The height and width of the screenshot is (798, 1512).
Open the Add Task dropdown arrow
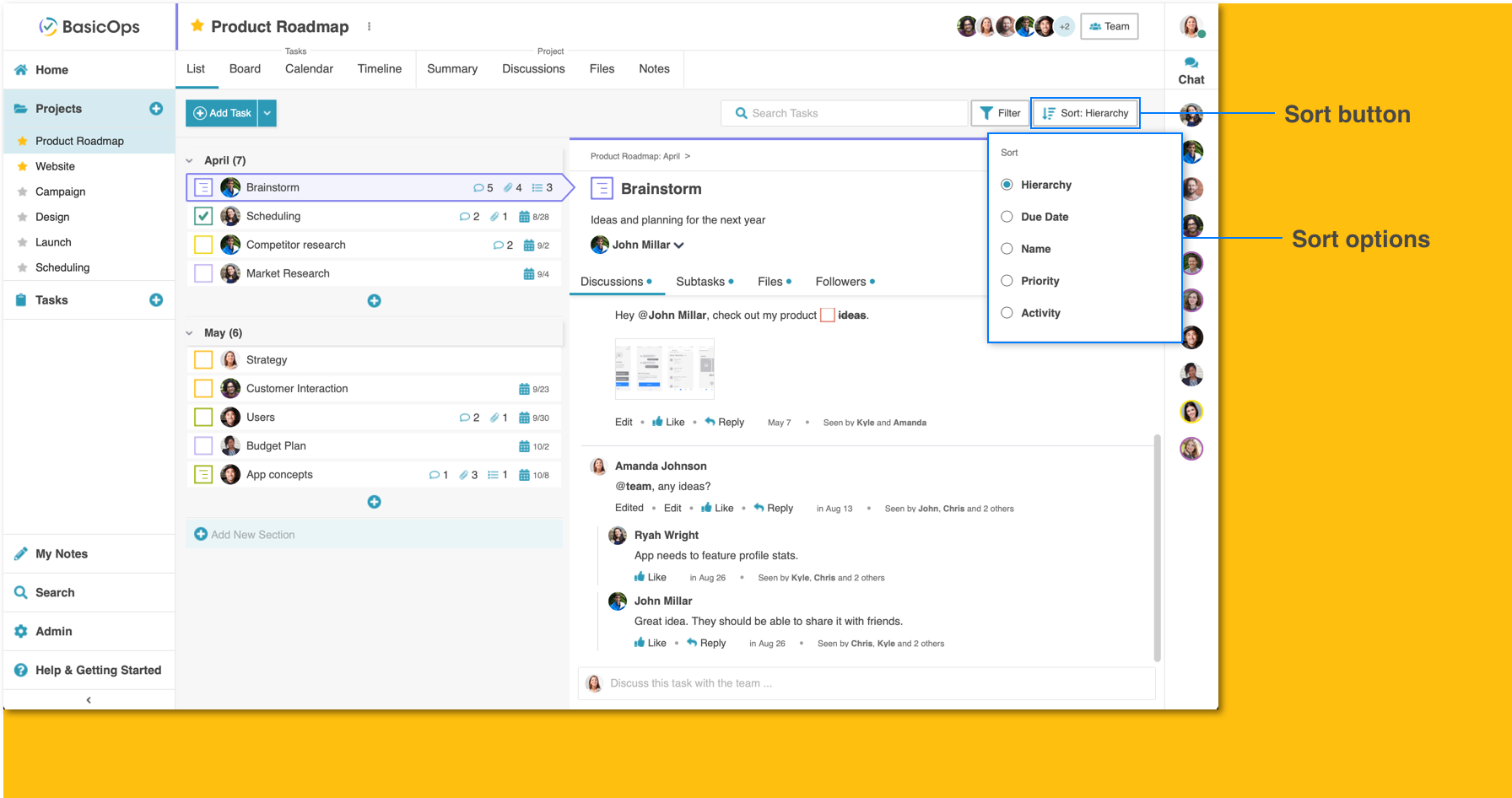tap(267, 113)
